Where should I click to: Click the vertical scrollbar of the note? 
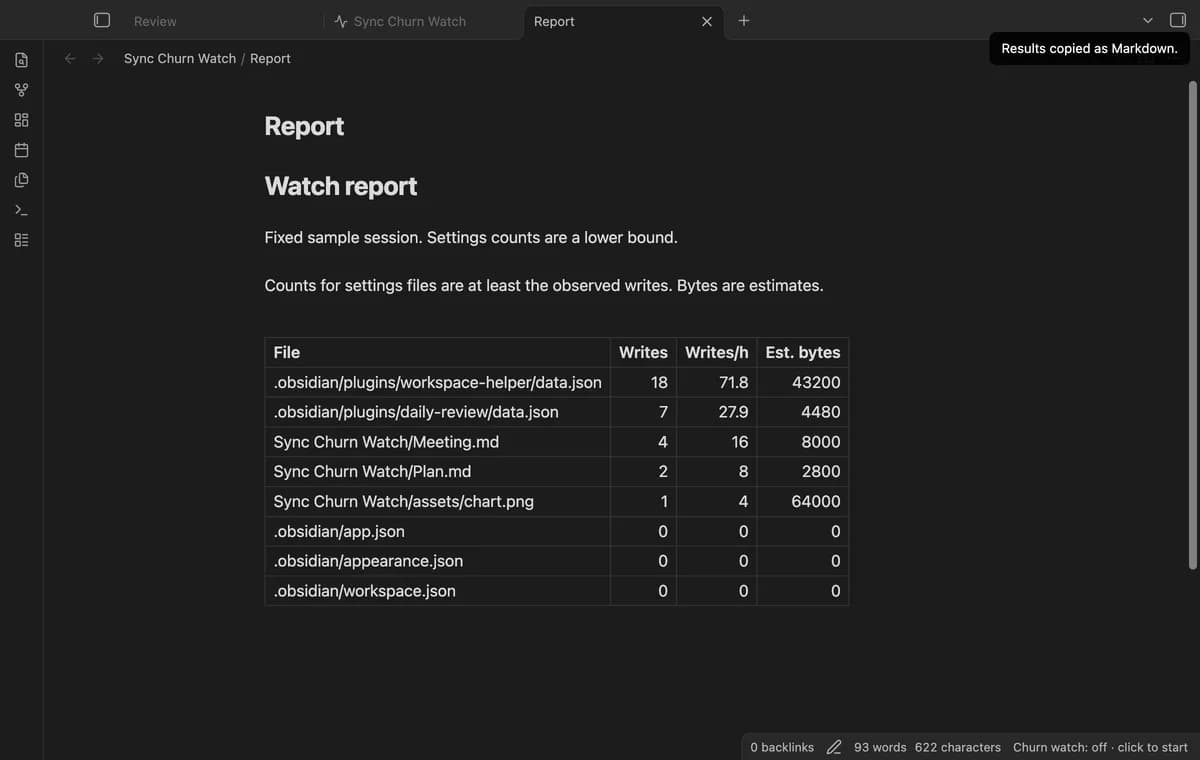(1192, 325)
